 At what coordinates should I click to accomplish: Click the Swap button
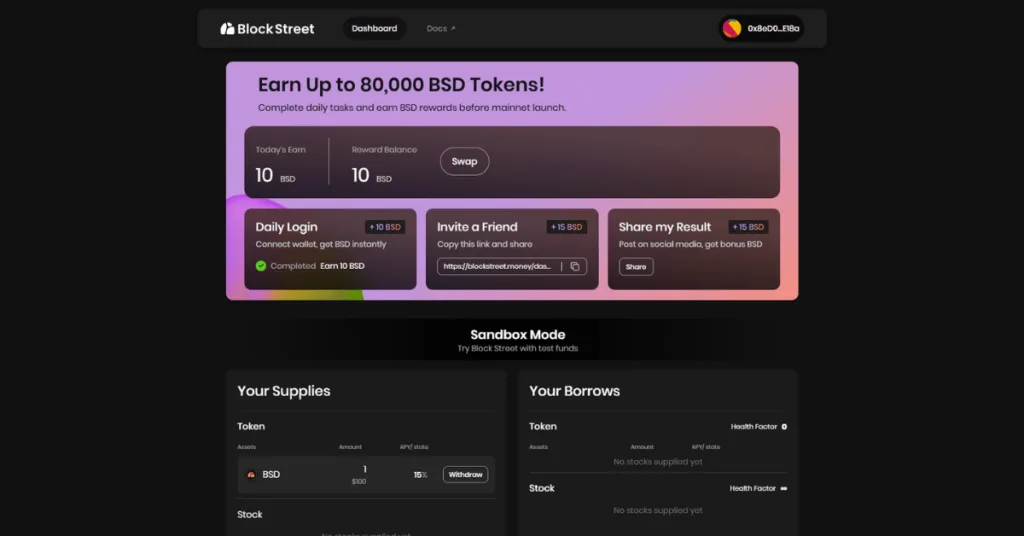(x=464, y=161)
